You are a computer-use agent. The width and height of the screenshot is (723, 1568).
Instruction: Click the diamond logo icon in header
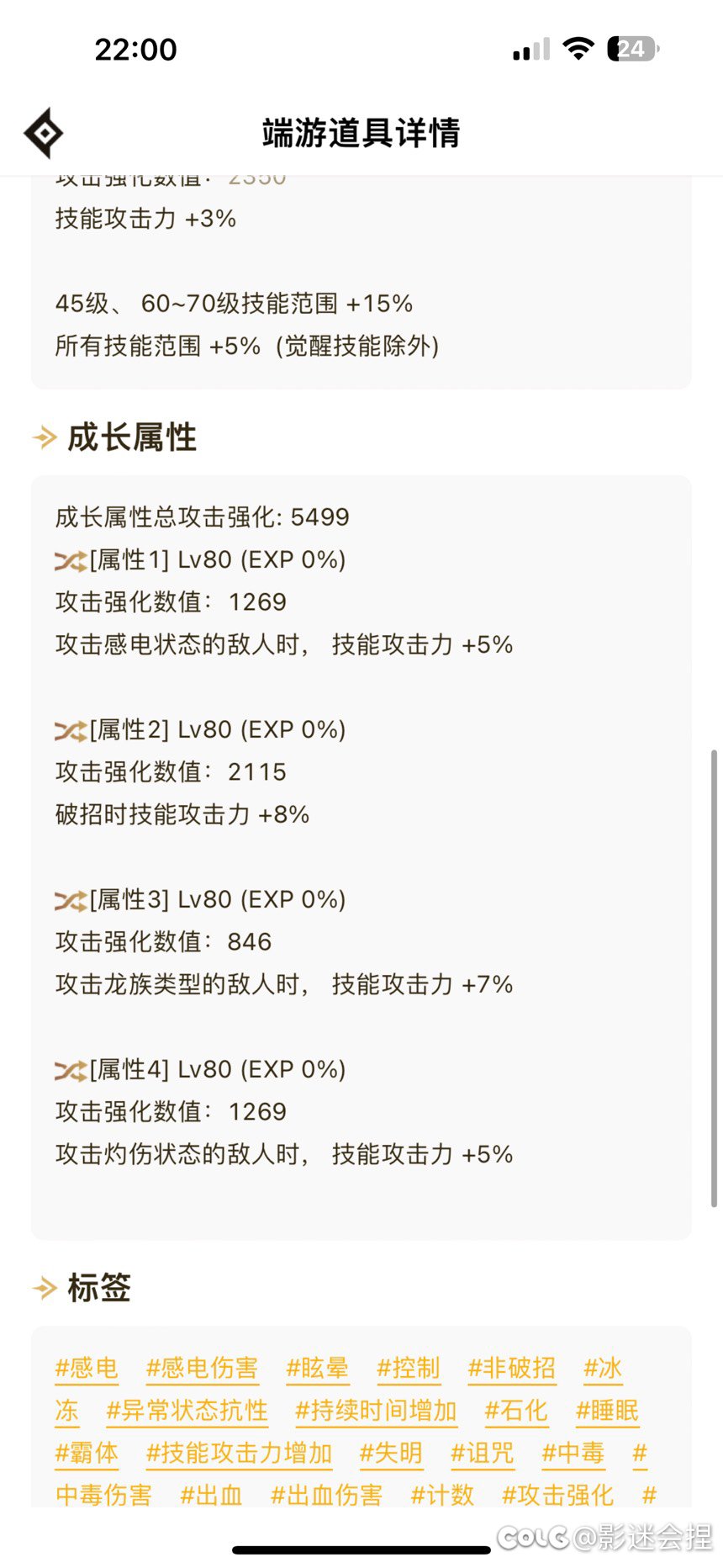tap(43, 133)
